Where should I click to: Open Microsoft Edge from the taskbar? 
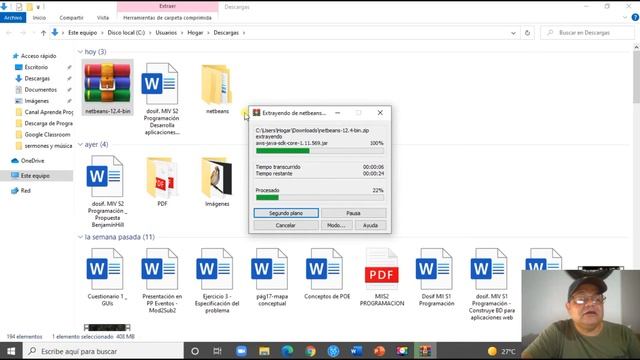tap(287, 351)
